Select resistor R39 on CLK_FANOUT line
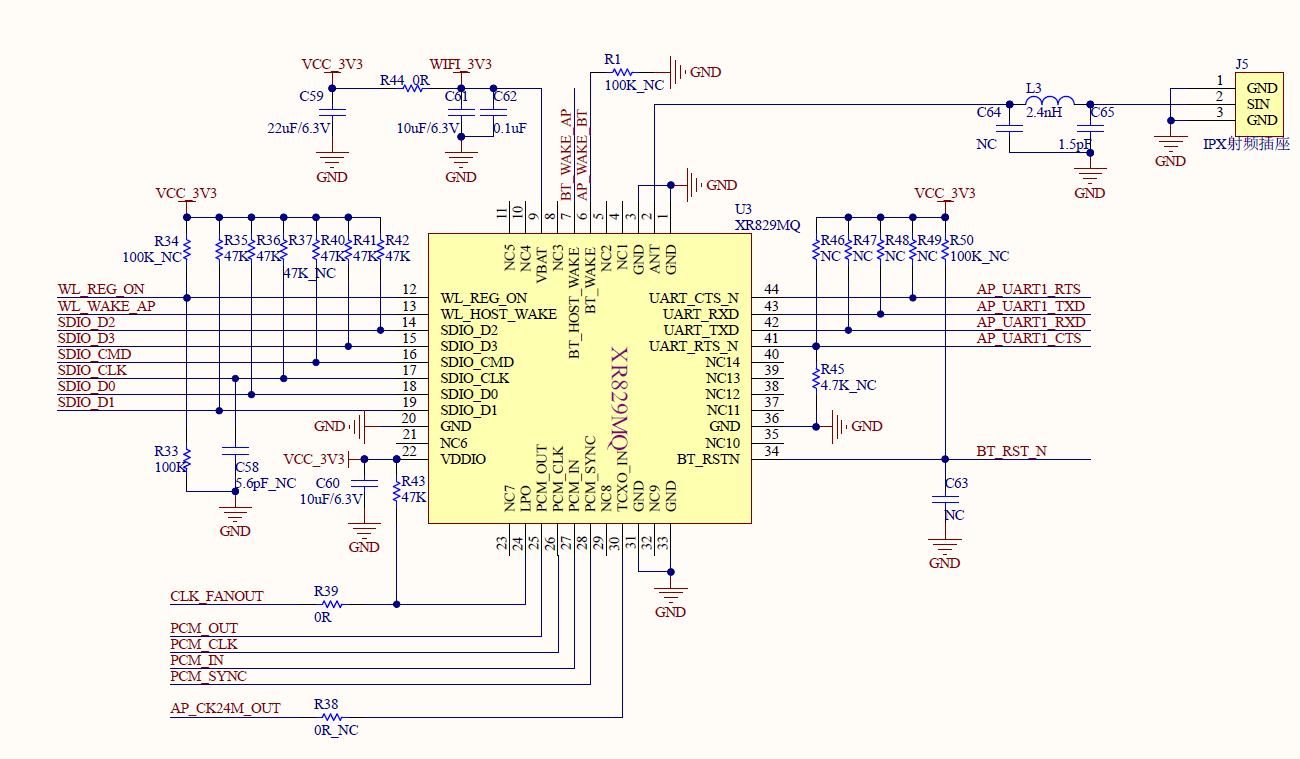 pyautogui.click(x=330, y=604)
